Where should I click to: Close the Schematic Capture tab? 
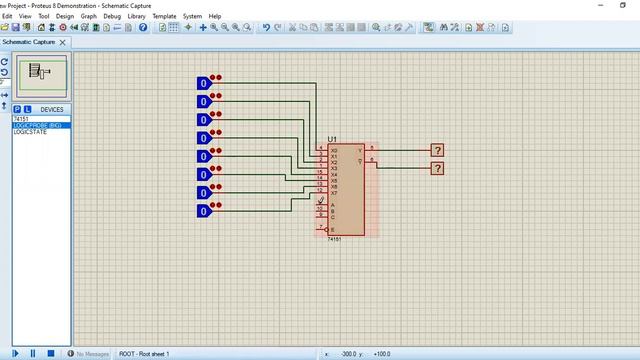pyautogui.click(x=62, y=42)
